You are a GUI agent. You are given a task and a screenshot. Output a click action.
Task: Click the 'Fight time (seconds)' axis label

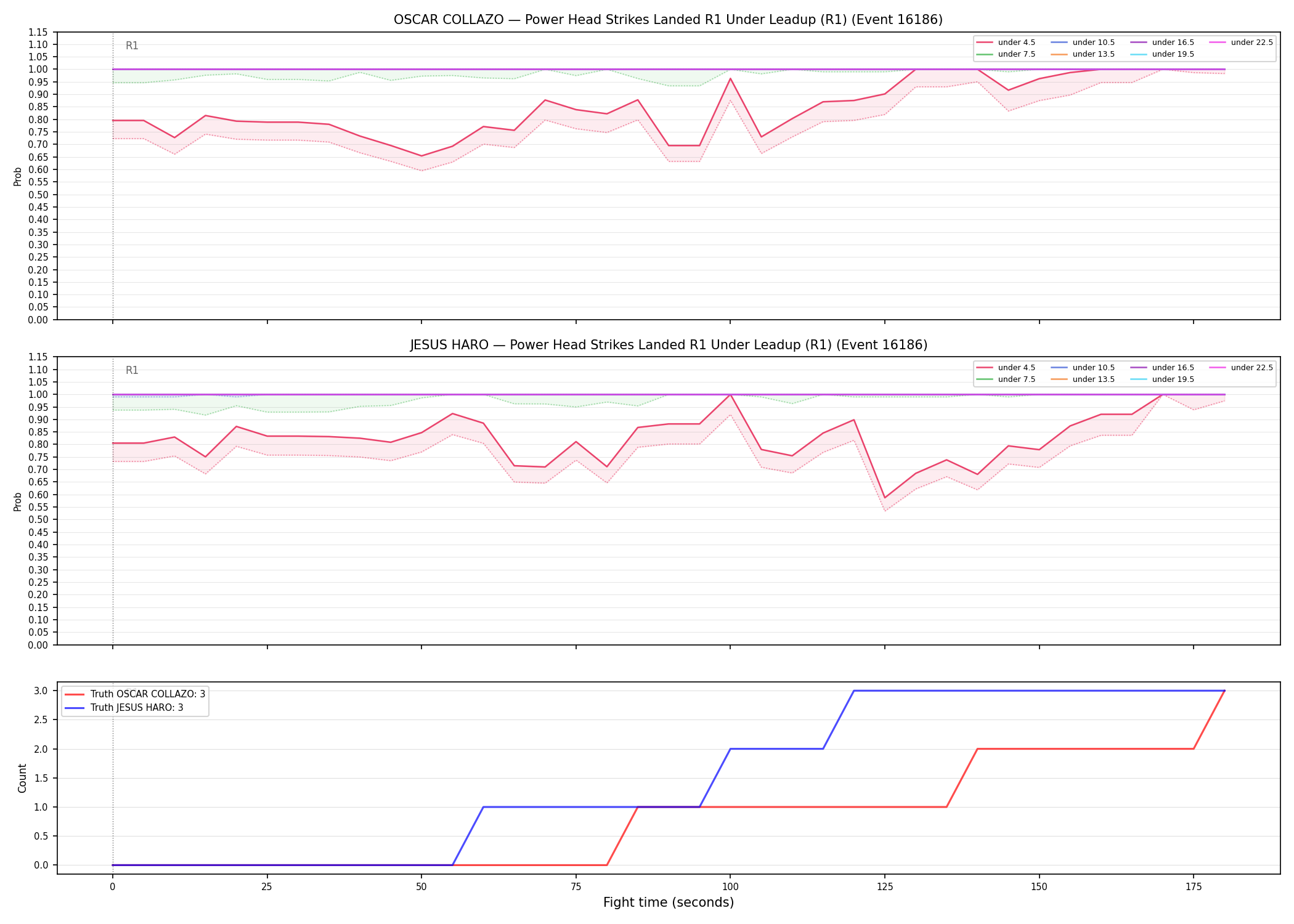click(x=669, y=902)
